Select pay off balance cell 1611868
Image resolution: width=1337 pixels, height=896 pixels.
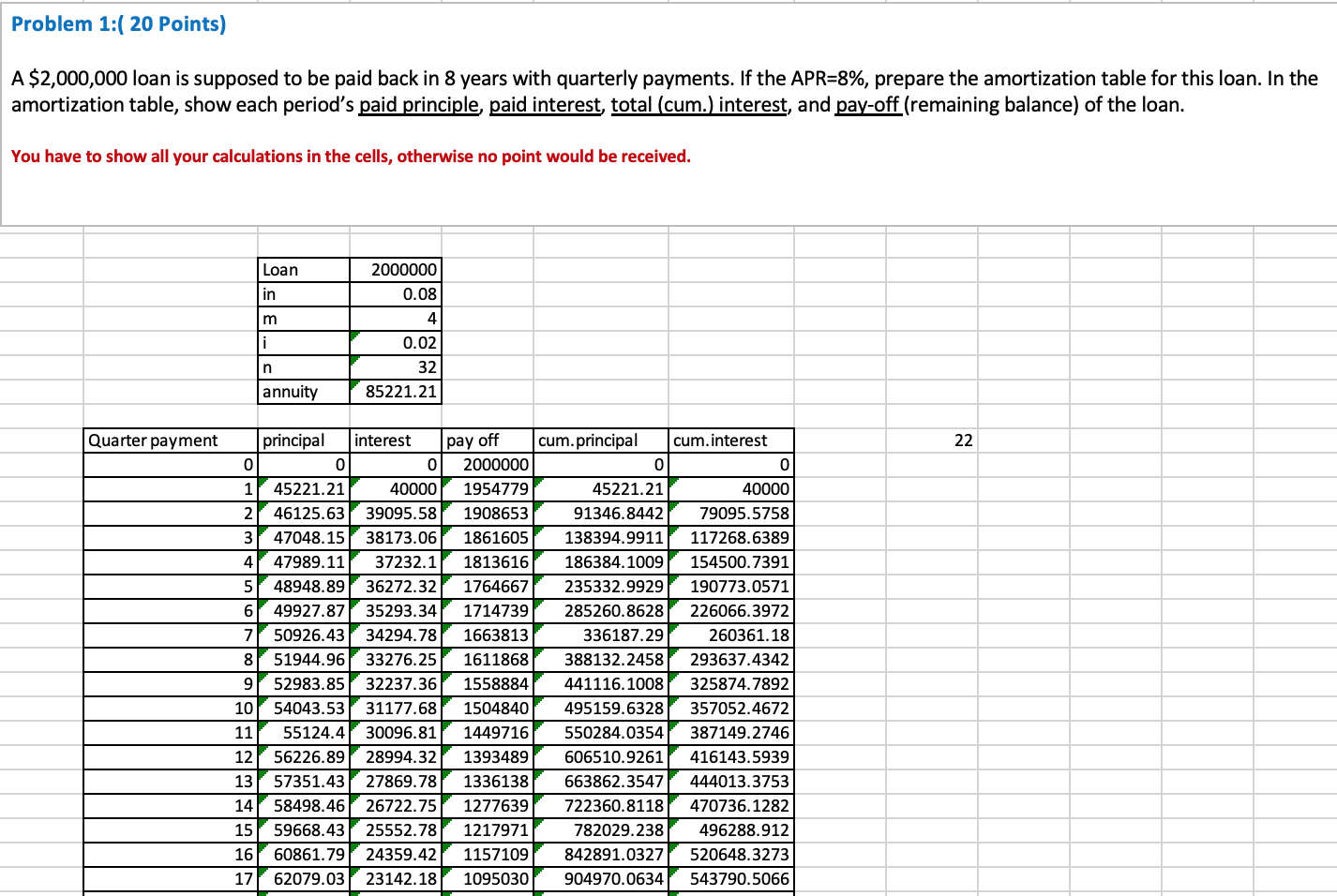[487, 660]
